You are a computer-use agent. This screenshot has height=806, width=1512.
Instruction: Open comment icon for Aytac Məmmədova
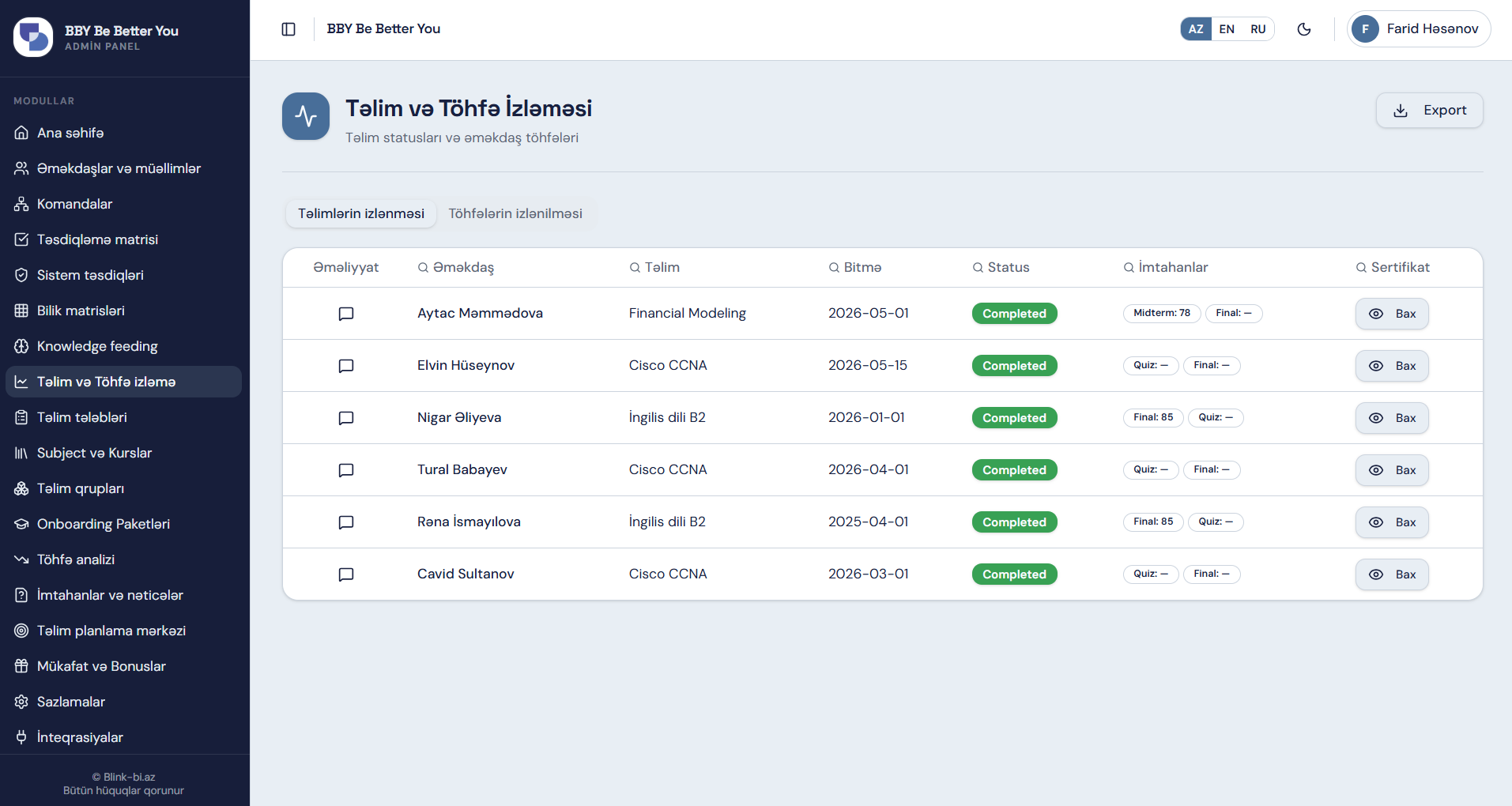click(x=346, y=314)
